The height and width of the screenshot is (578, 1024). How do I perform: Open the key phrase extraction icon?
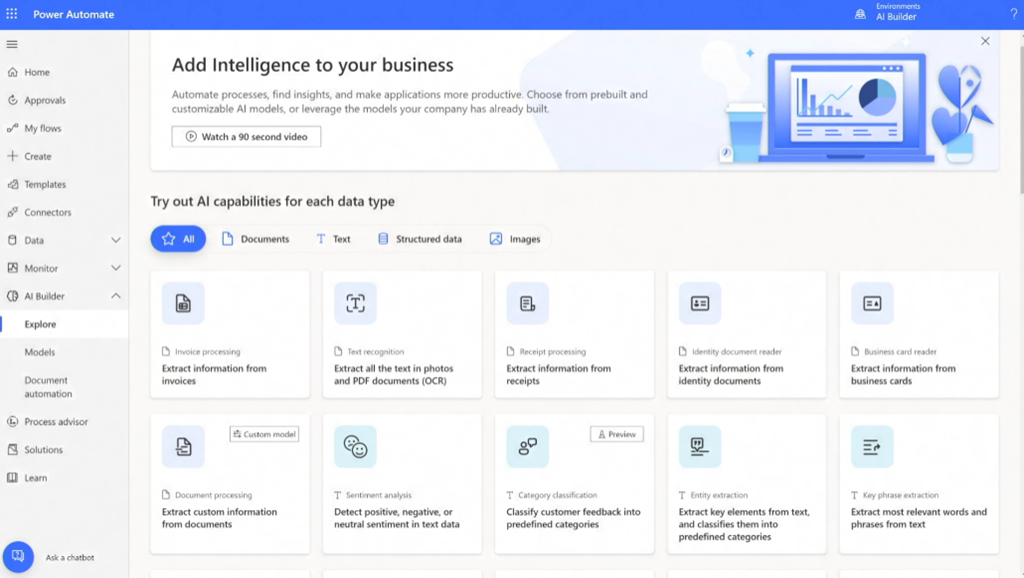pyautogui.click(x=872, y=447)
